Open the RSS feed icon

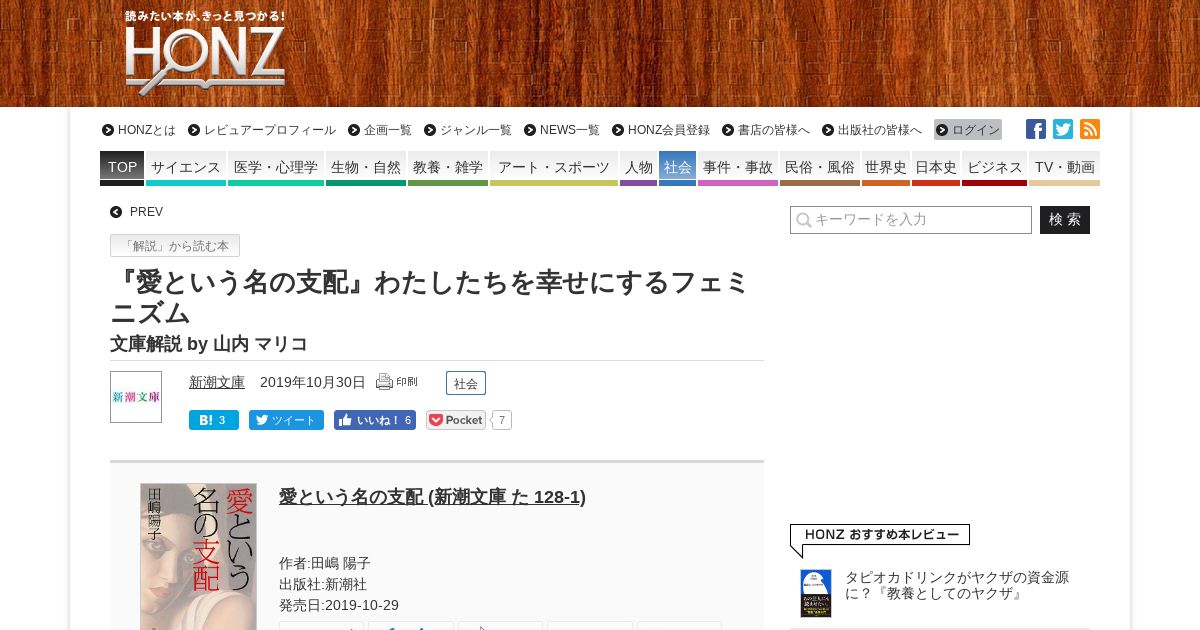1090,129
